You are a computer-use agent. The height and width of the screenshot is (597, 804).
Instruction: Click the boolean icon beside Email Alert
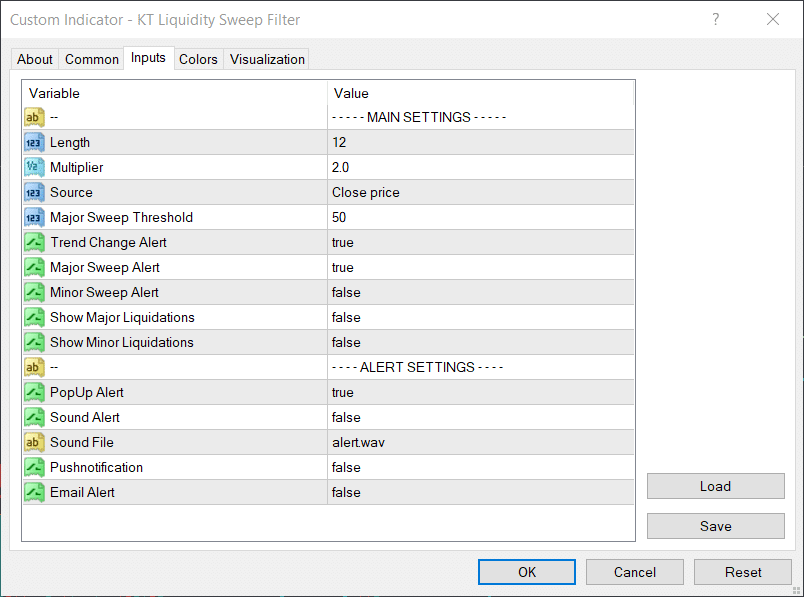tap(34, 492)
